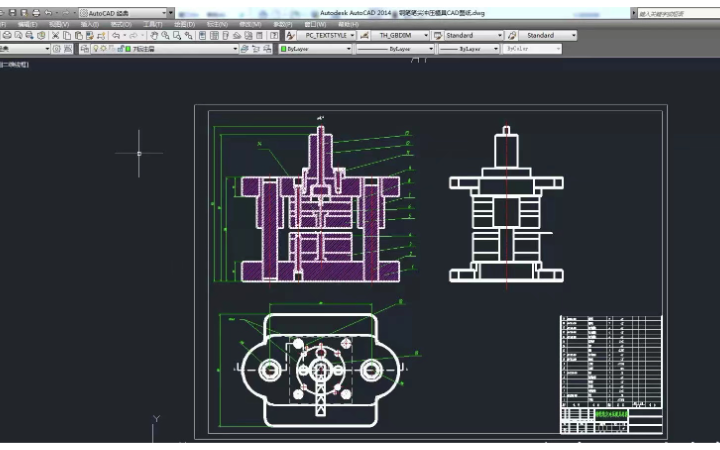
Task: Expand the undo history dropdown arrow
Action: pyautogui.click(x=124, y=35)
